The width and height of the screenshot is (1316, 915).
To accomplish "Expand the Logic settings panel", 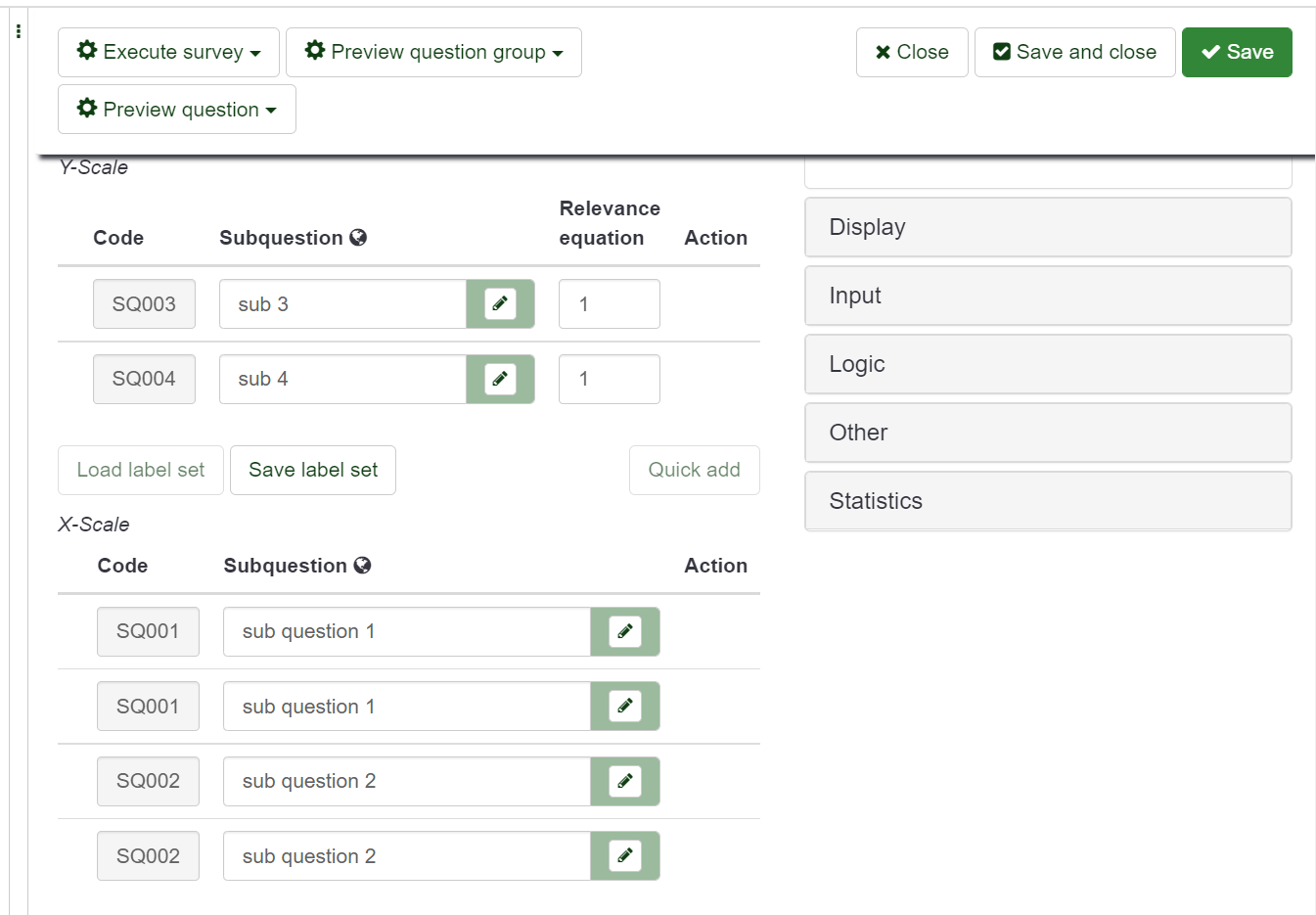I will (x=1047, y=364).
